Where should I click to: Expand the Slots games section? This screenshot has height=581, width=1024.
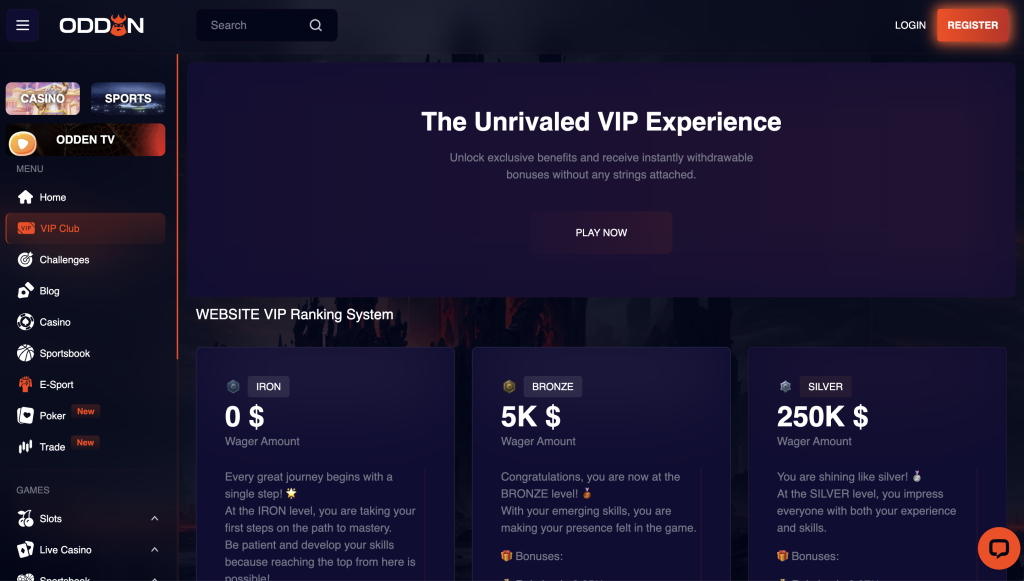[154, 519]
